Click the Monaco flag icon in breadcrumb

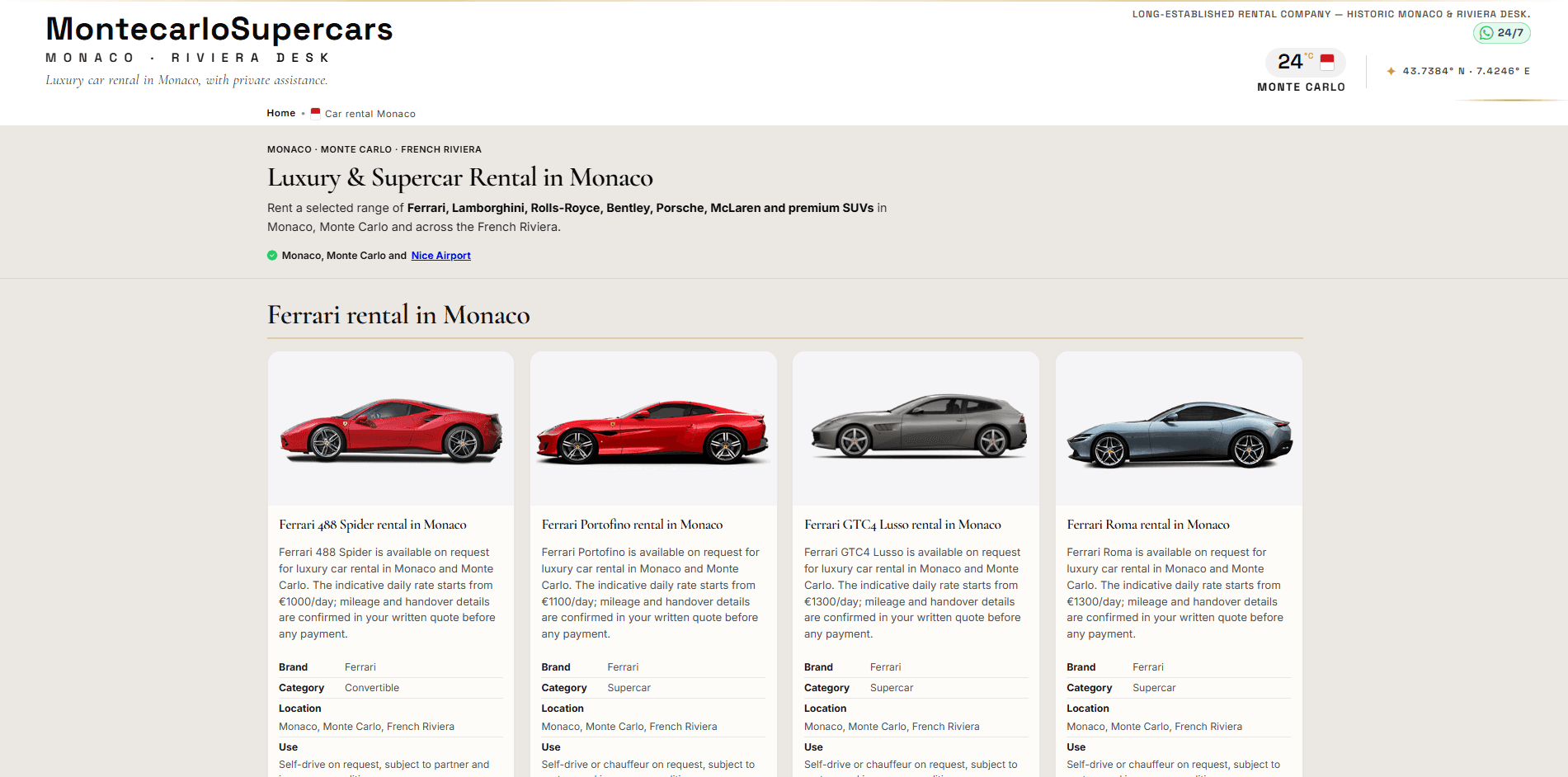(315, 113)
